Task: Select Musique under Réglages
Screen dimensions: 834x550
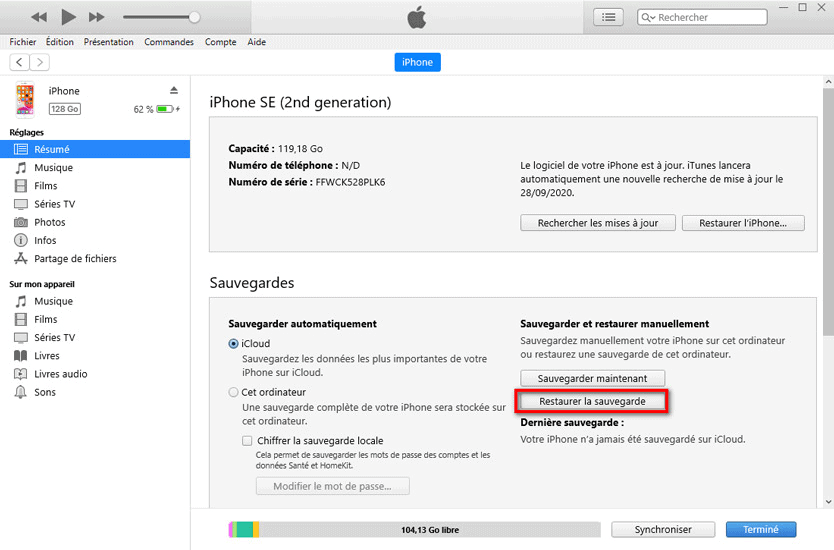Action: click(53, 168)
